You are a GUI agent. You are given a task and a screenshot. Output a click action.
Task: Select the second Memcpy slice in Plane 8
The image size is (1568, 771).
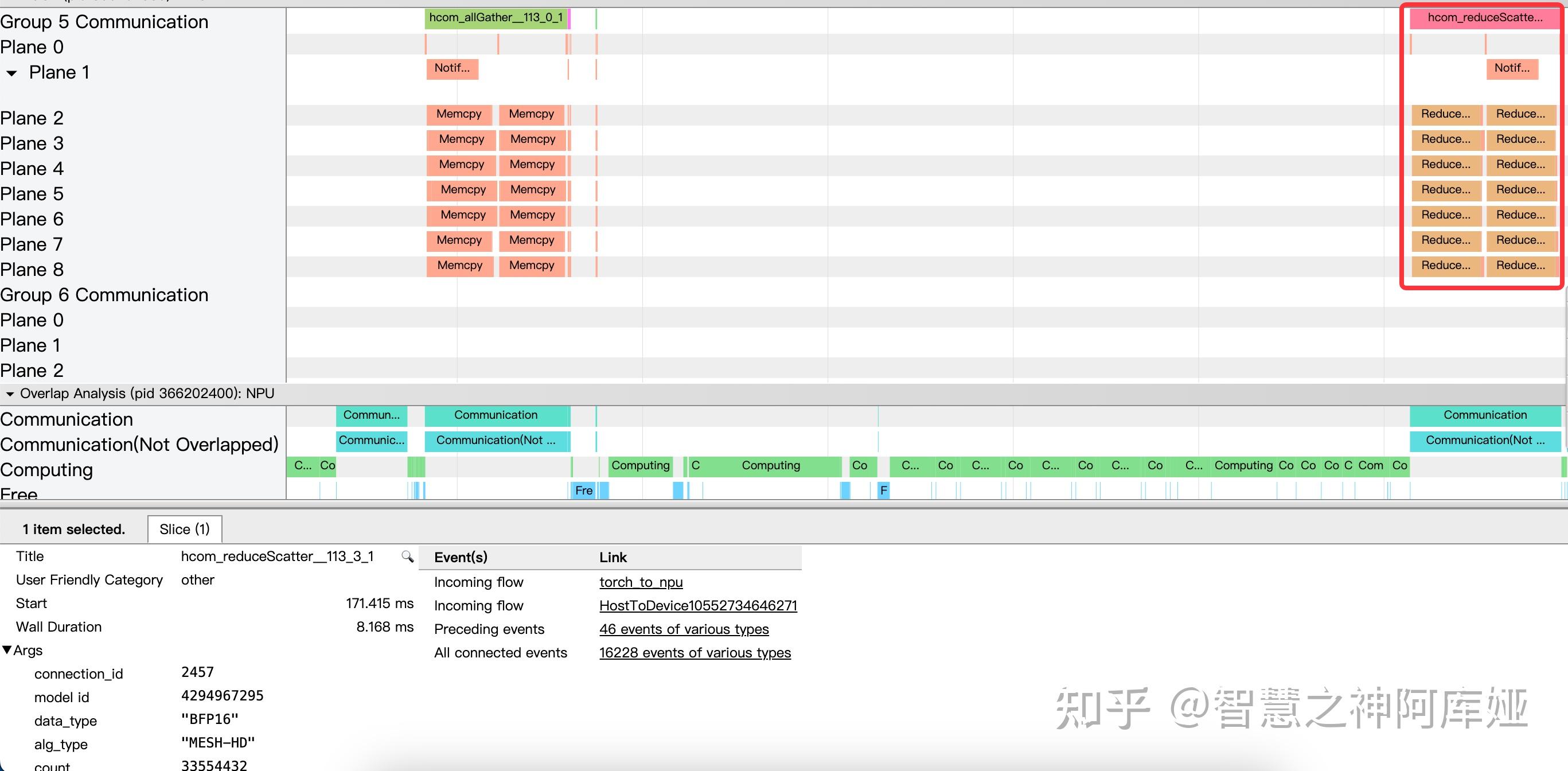pyautogui.click(x=532, y=266)
